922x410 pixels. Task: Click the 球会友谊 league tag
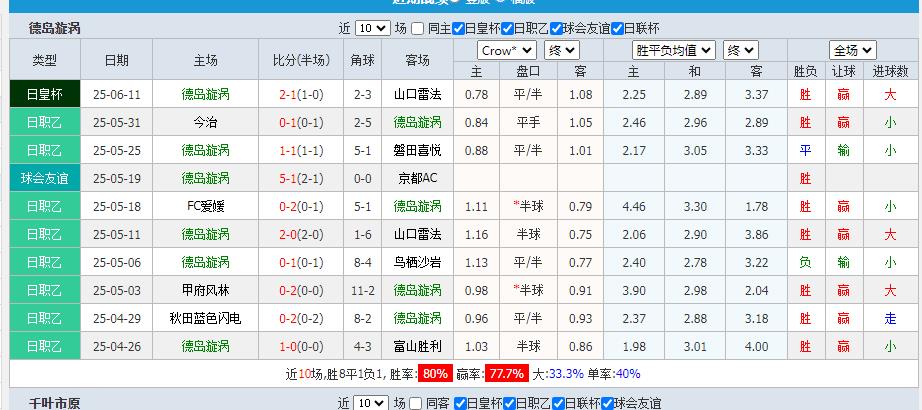44,179
